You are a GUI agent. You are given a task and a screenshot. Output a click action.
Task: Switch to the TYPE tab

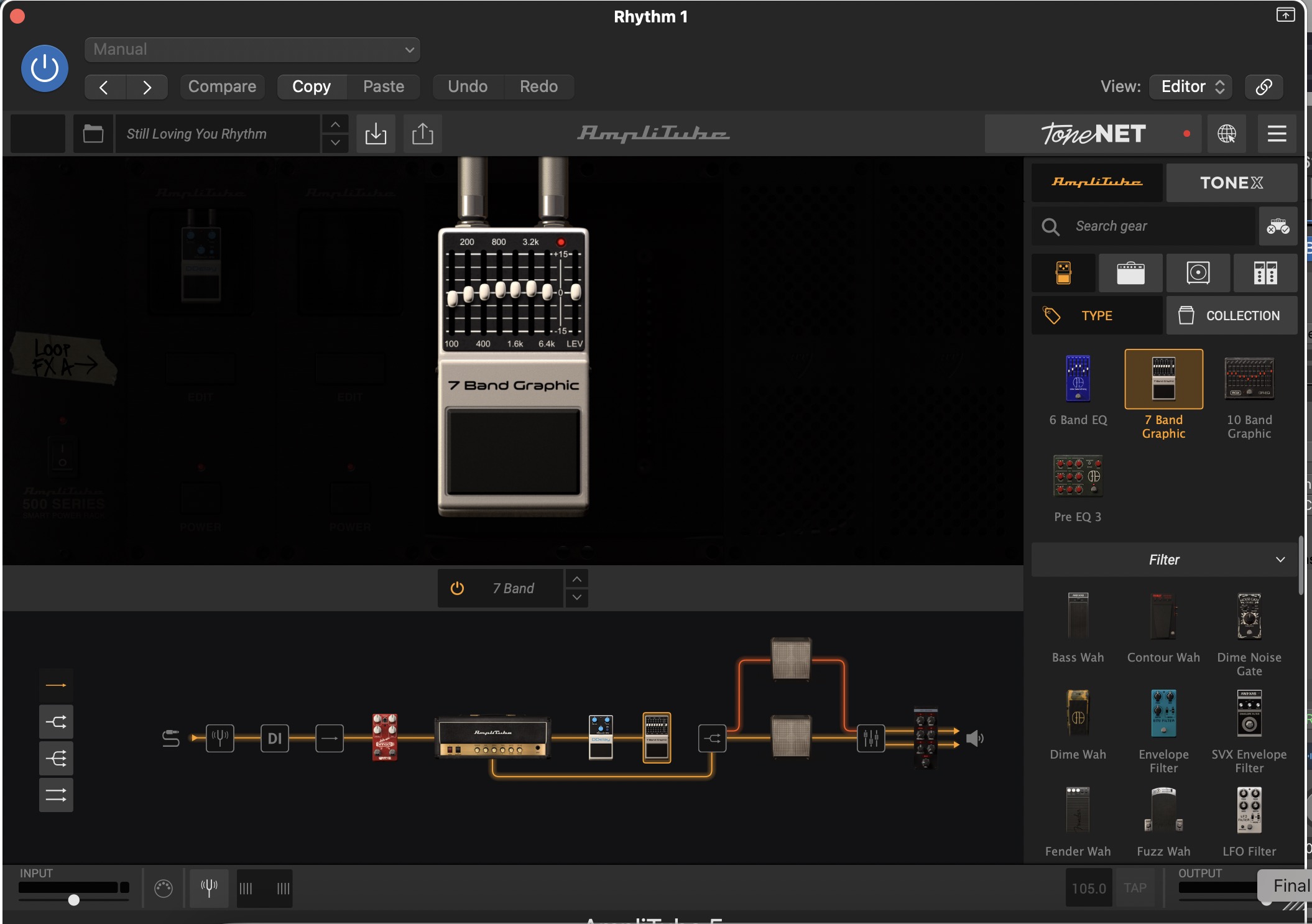(x=1097, y=316)
